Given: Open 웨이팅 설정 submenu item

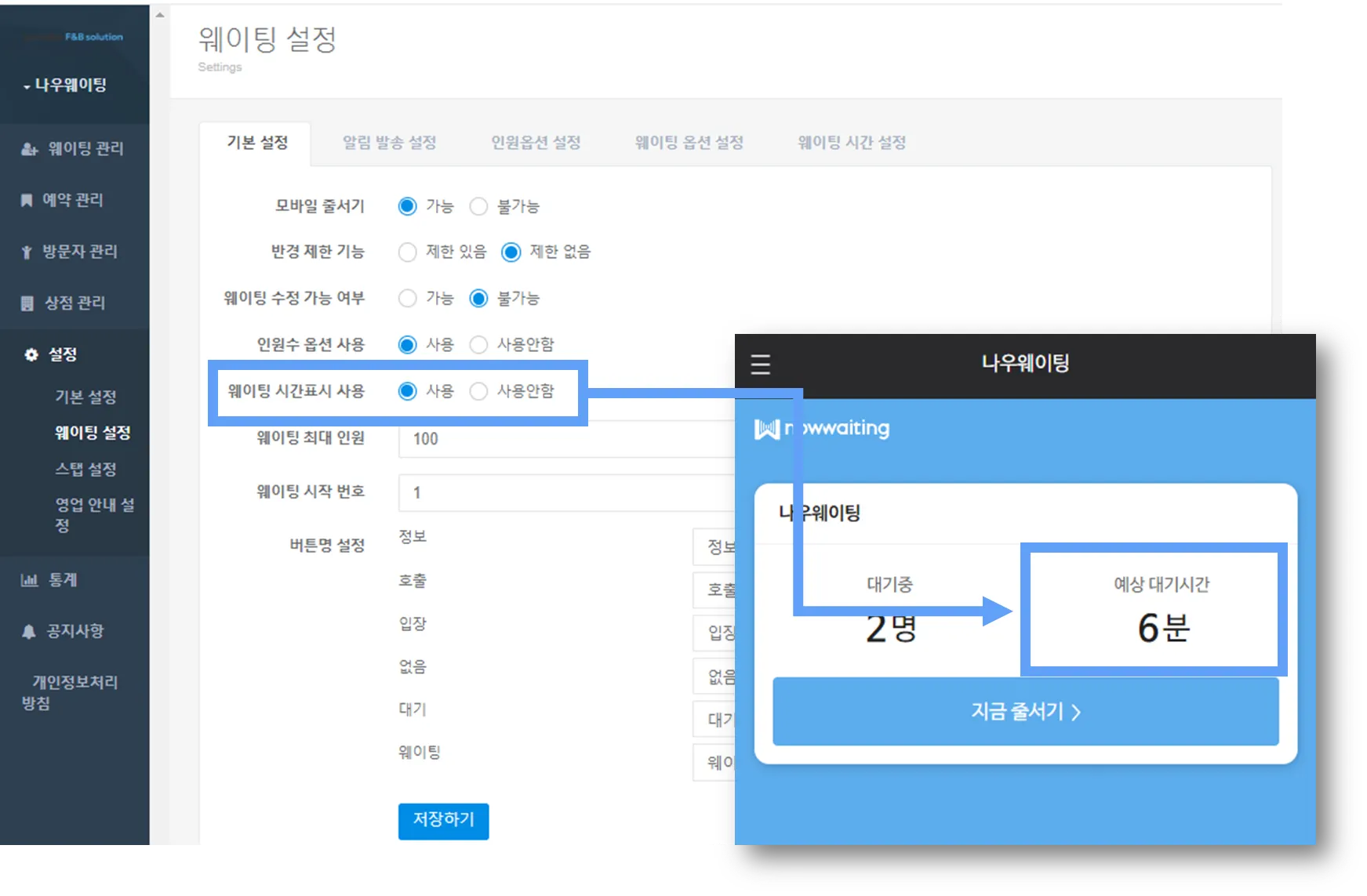Looking at the screenshot, I should (93, 433).
